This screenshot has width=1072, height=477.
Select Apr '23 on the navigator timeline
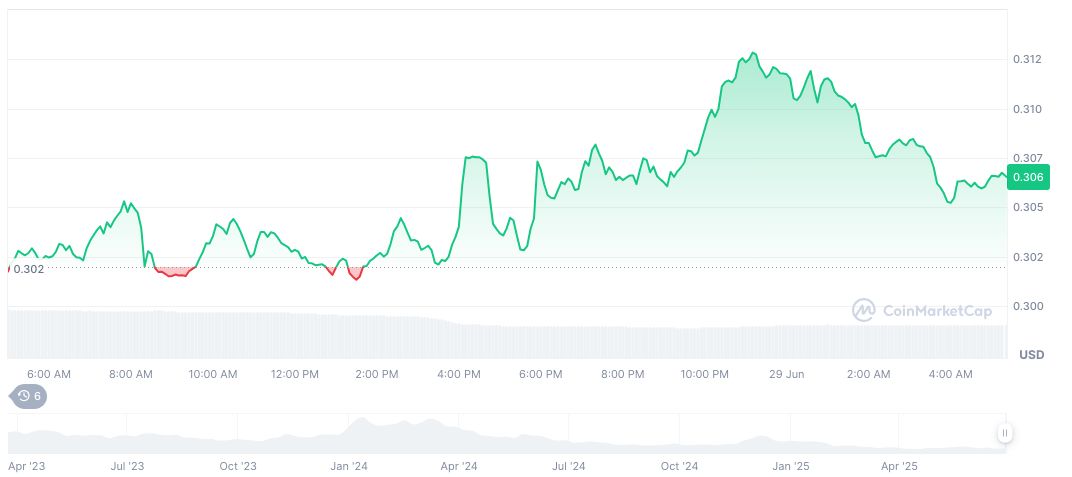(x=27, y=466)
